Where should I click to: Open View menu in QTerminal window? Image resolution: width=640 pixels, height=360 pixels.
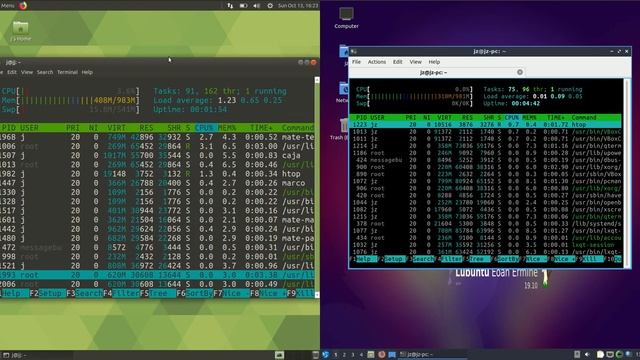[416, 62]
